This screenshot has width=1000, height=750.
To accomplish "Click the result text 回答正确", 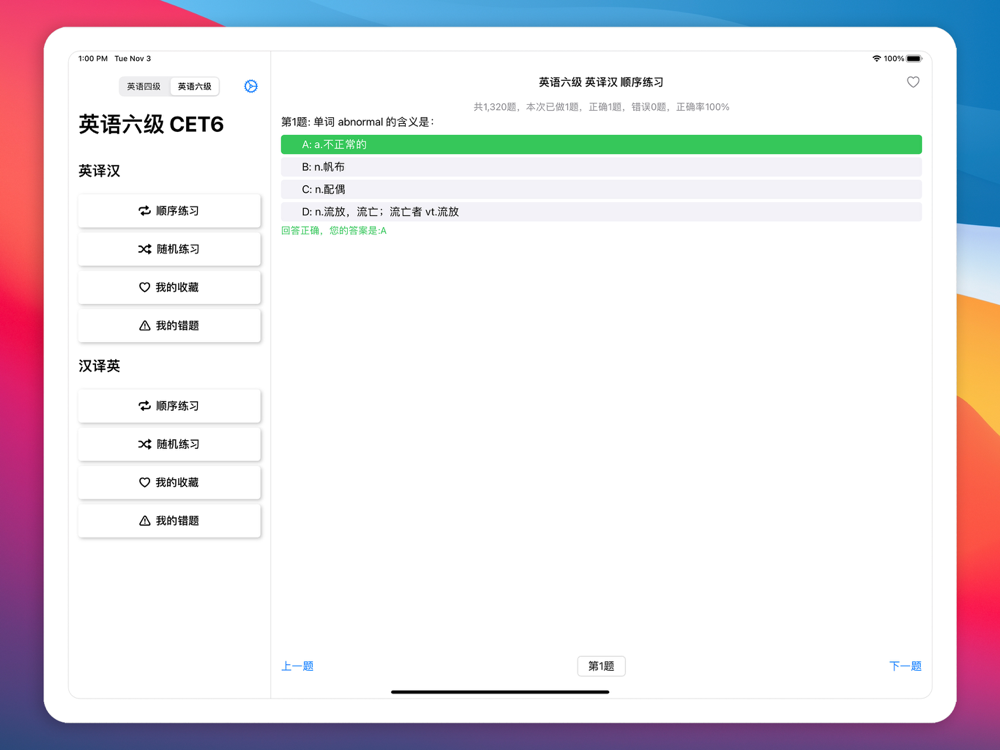I will (x=334, y=231).
